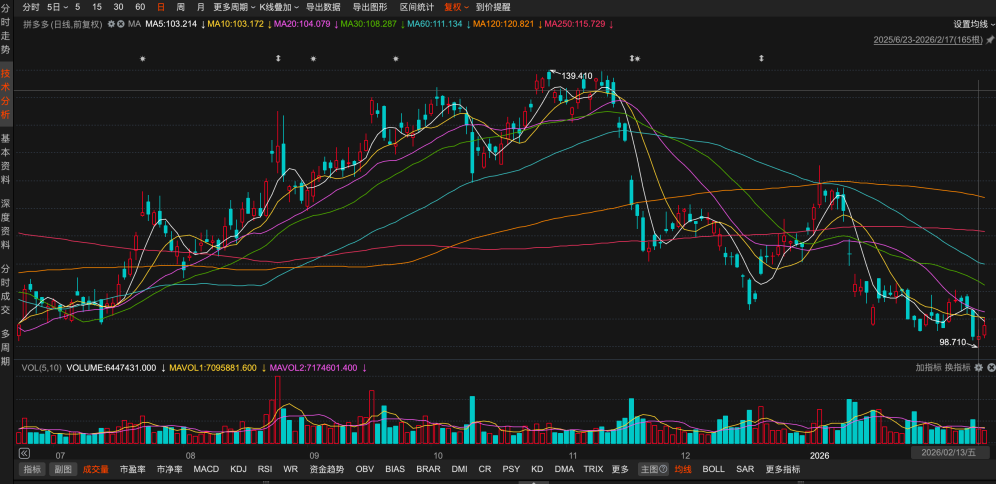996x484 pixels.
Task: Toggle the 指标 button in bottom bar
Action: (32, 469)
